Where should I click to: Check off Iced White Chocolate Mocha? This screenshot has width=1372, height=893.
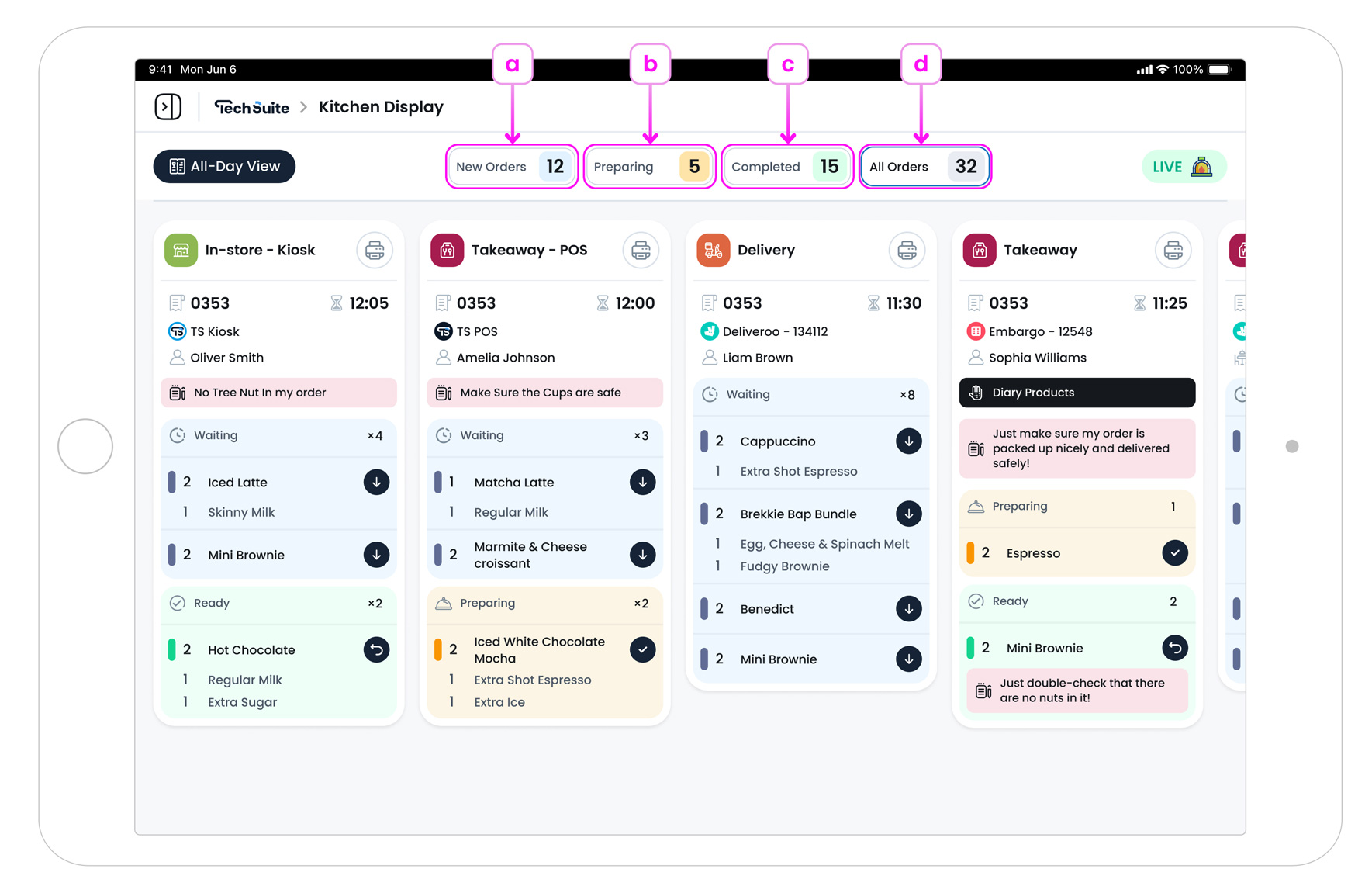click(642, 650)
